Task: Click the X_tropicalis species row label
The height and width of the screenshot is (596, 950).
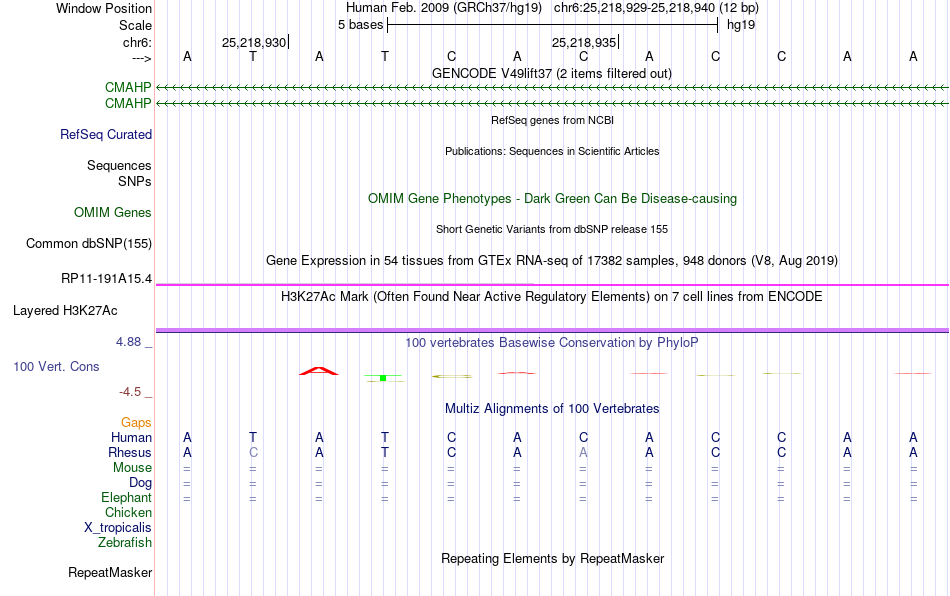Action: [x=118, y=528]
